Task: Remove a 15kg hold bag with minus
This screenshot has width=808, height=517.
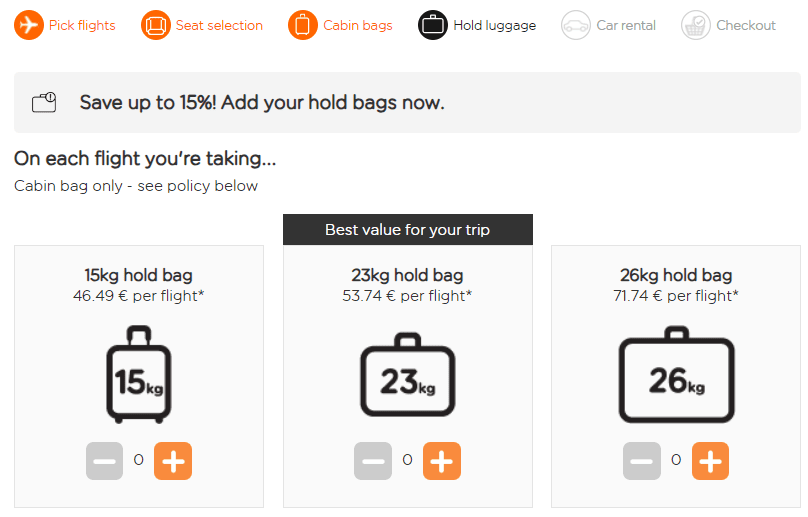Action: 105,461
